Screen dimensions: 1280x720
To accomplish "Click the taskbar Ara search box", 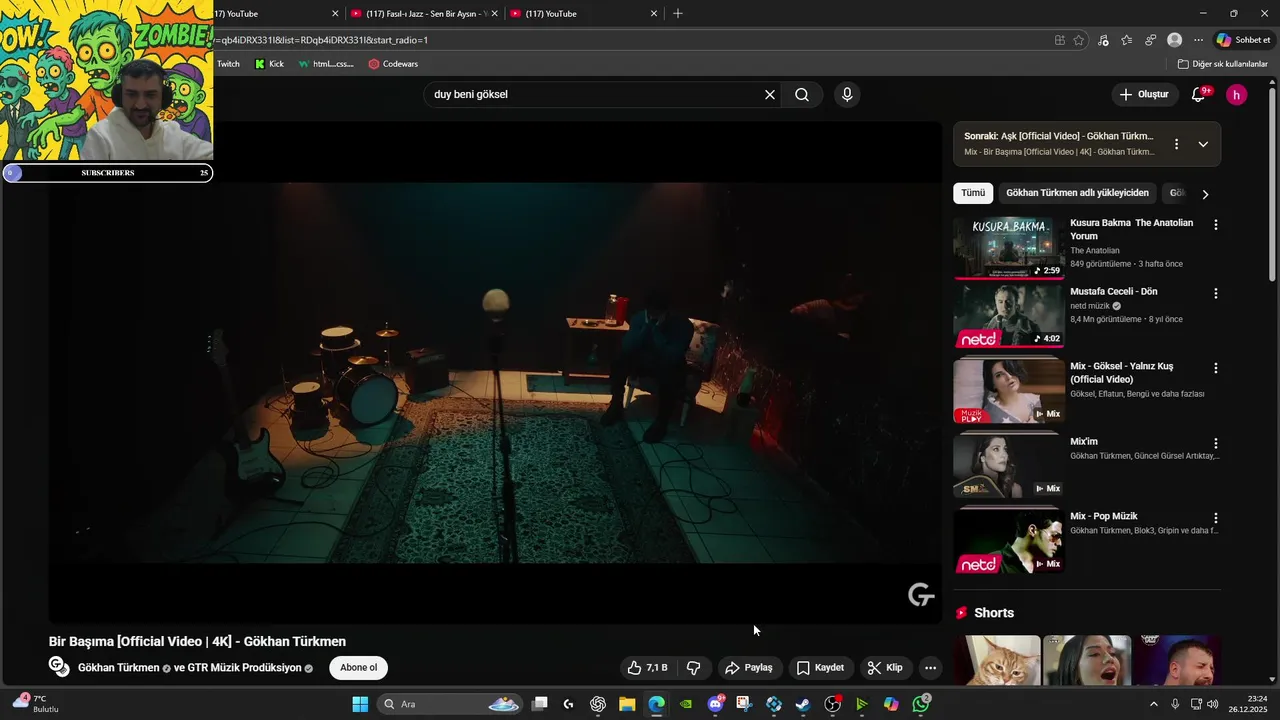I will tap(449, 704).
